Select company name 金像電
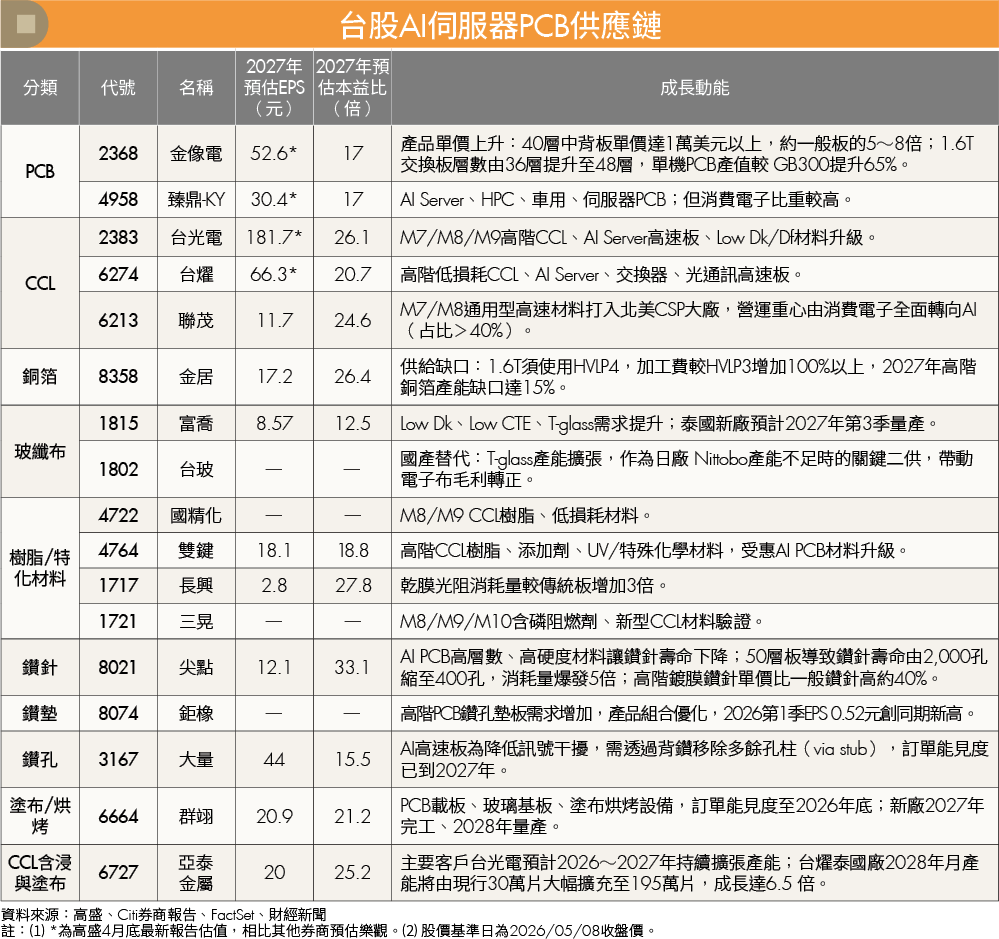Screen dimensions: 999x939 pos(196,154)
